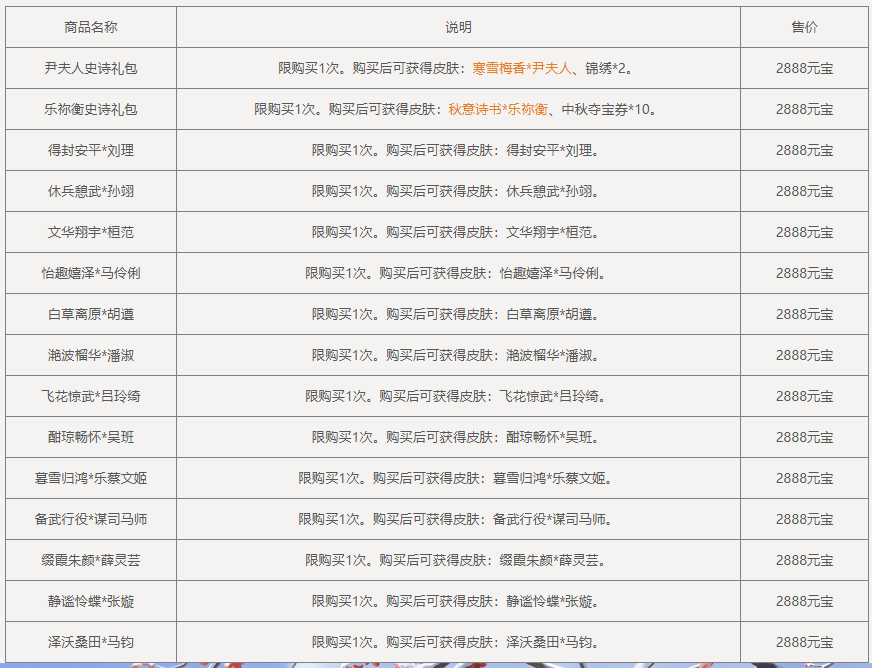This screenshot has width=872, height=668.
Task: Click 休兵憩武*孙翊 in the product name column
Action: point(91,191)
